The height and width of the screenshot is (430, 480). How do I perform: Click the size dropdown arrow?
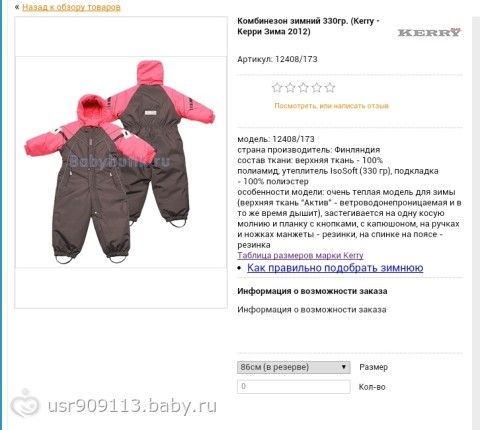pos(344,367)
